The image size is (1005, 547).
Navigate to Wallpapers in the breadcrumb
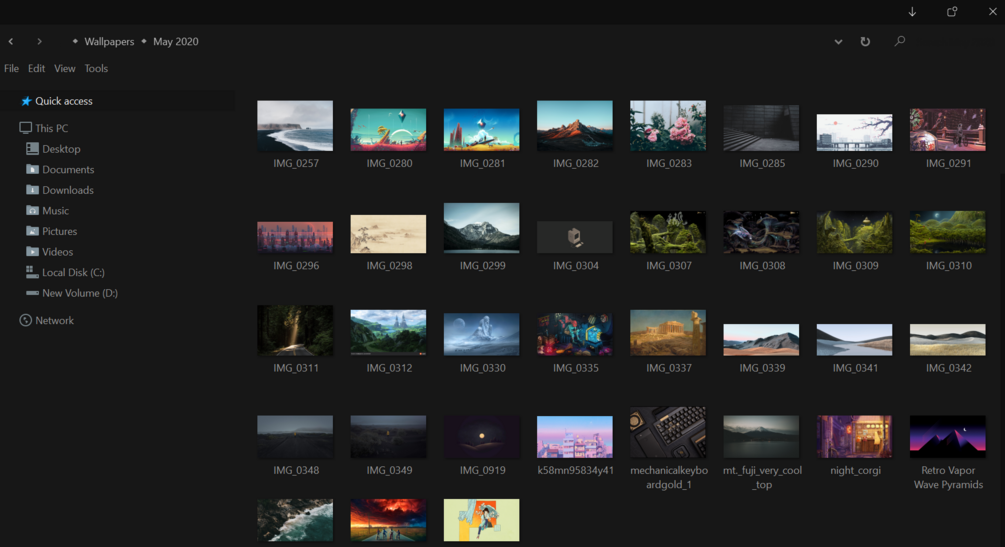109,42
